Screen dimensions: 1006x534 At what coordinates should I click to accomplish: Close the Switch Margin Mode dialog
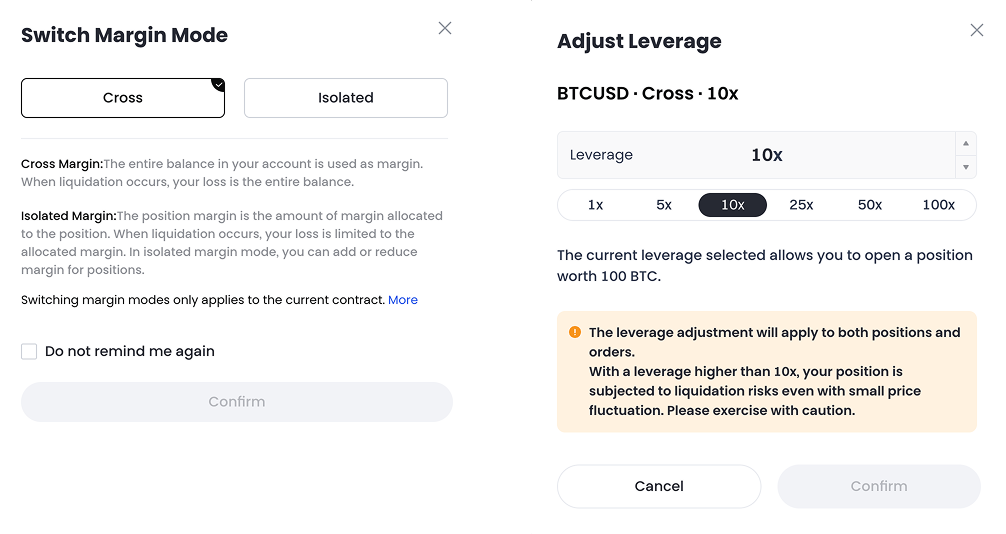[445, 28]
